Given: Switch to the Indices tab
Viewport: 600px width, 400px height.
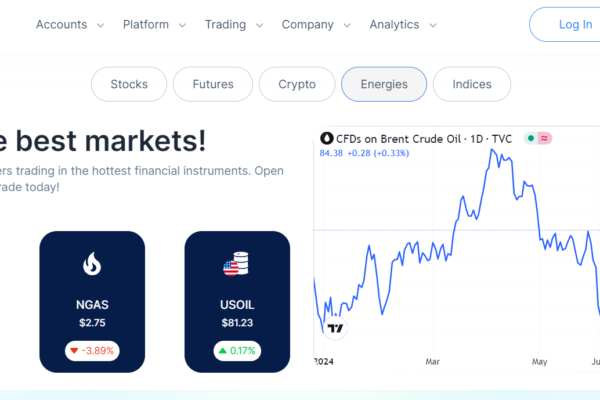Looking at the screenshot, I should (472, 84).
